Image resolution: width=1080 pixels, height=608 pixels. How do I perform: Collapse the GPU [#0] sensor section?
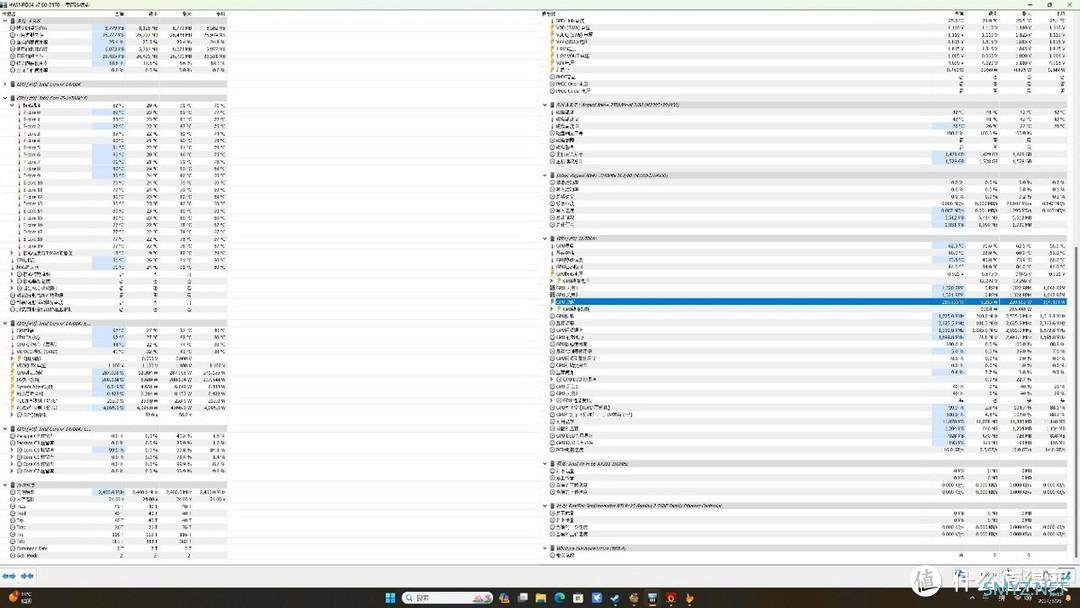pyautogui.click(x=545, y=238)
